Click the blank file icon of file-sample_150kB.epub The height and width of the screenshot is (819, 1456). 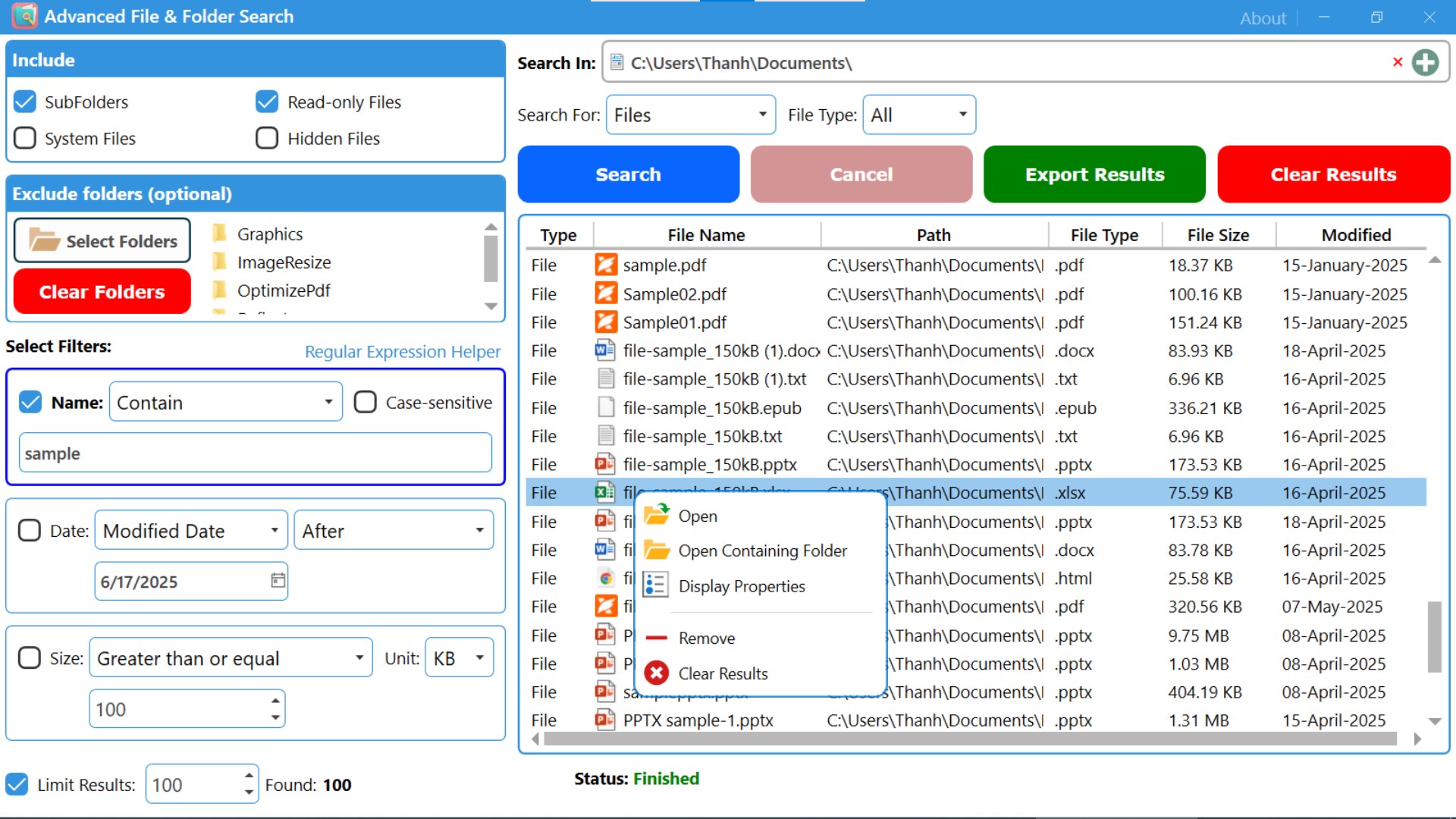[605, 407]
